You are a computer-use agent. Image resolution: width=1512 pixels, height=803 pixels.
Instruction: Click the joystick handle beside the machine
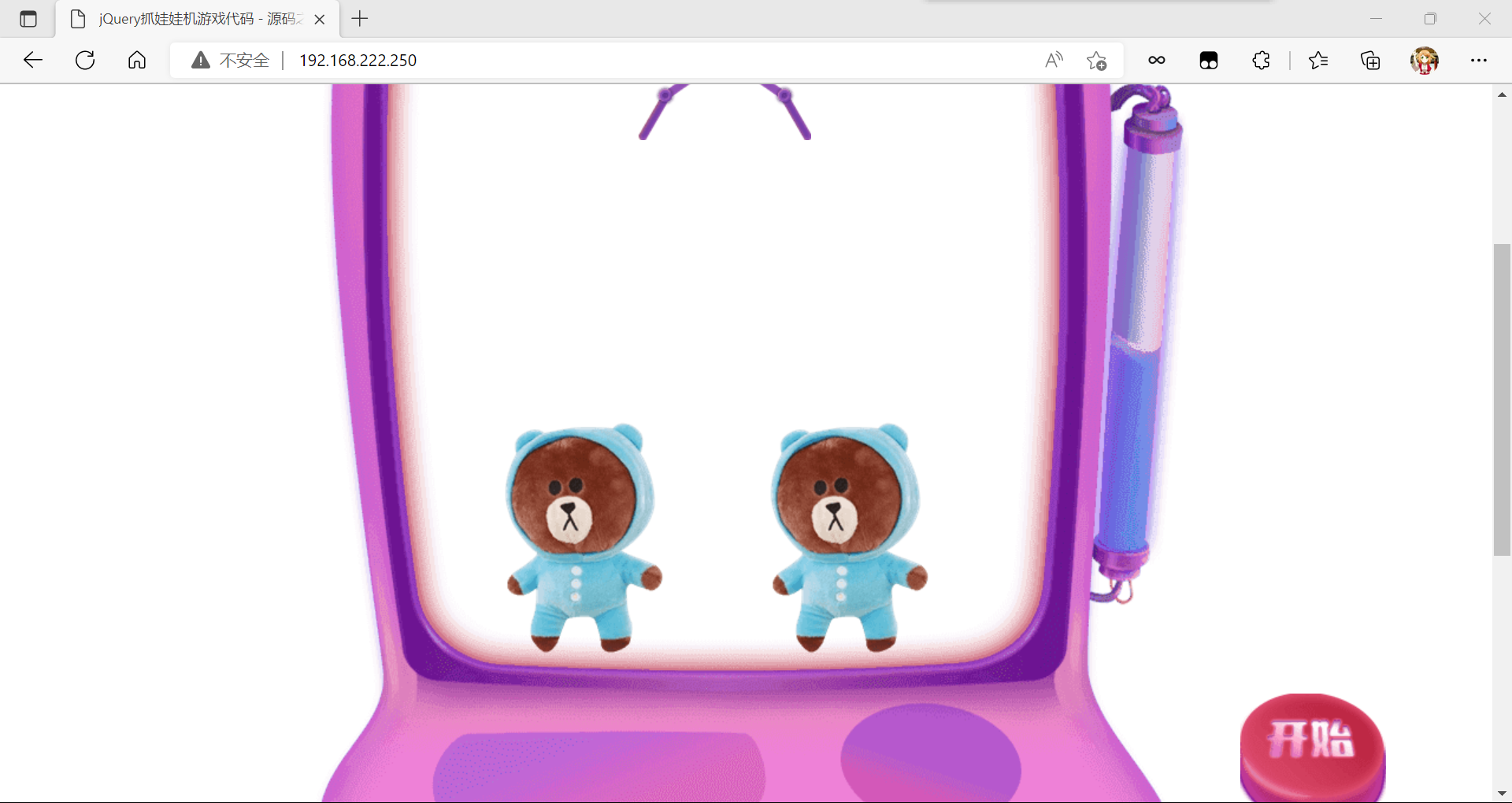pos(1136,343)
